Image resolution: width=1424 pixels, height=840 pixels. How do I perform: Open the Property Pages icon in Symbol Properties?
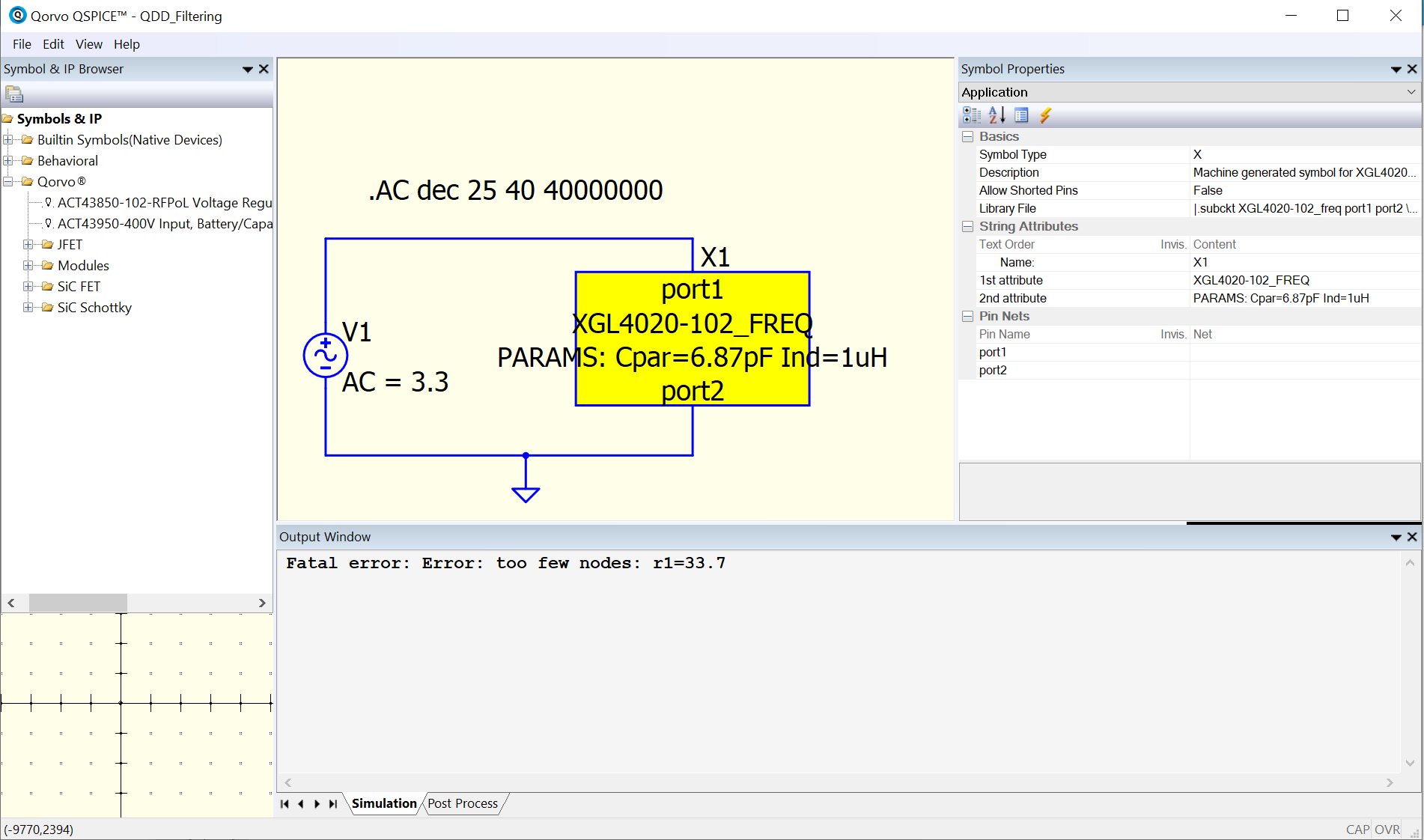point(1021,115)
